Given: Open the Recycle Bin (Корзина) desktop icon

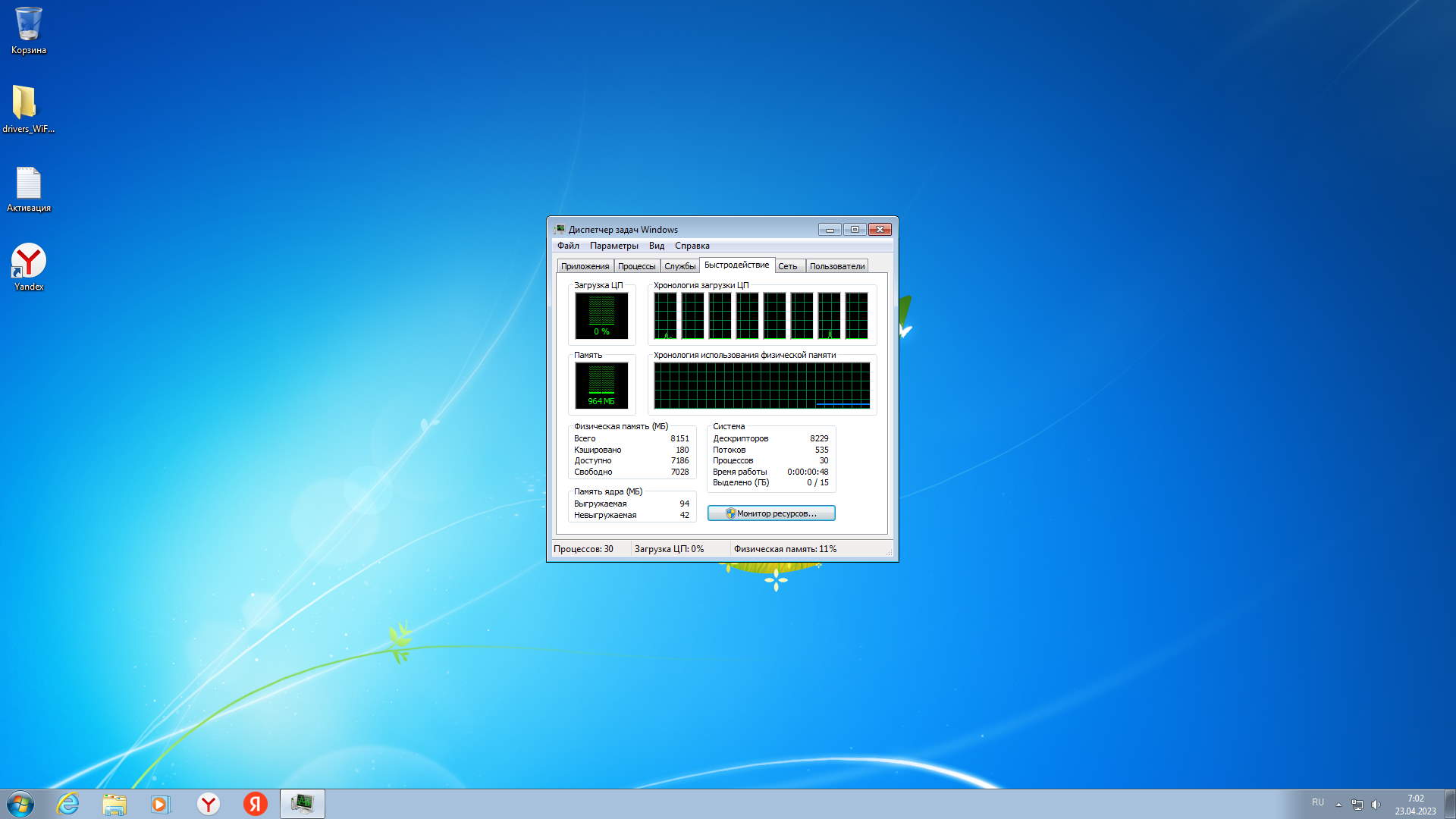Looking at the screenshot, I should click(x=29, y=30).
